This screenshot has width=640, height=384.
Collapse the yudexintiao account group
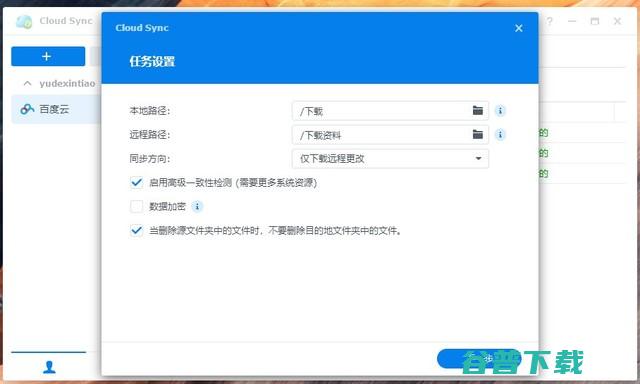coord(27,84)
